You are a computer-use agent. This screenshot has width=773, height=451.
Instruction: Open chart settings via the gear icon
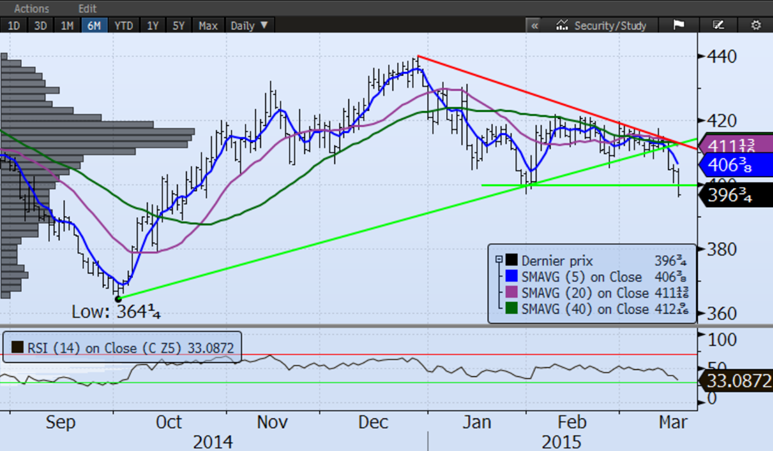757,25
